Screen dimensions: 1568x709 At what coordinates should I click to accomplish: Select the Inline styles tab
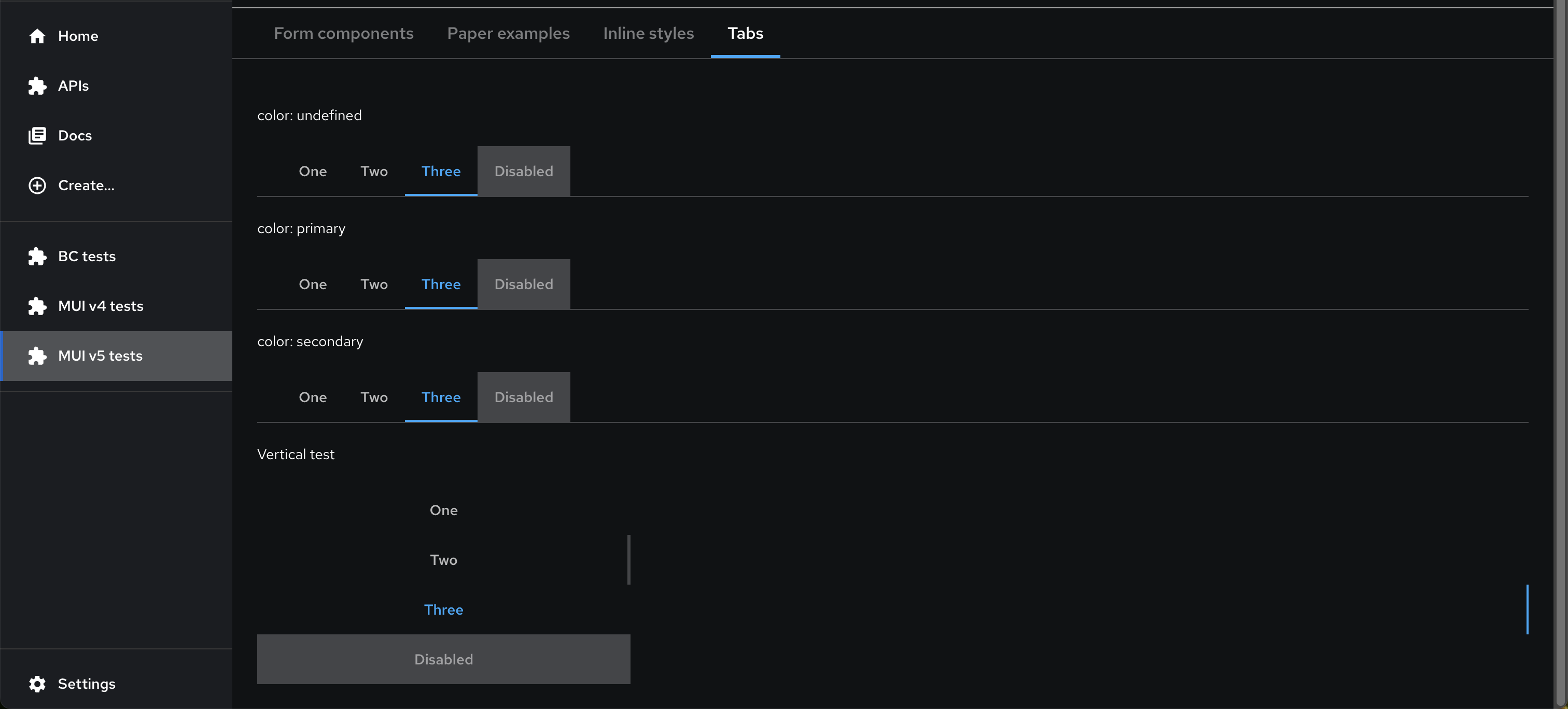point(648,34)
